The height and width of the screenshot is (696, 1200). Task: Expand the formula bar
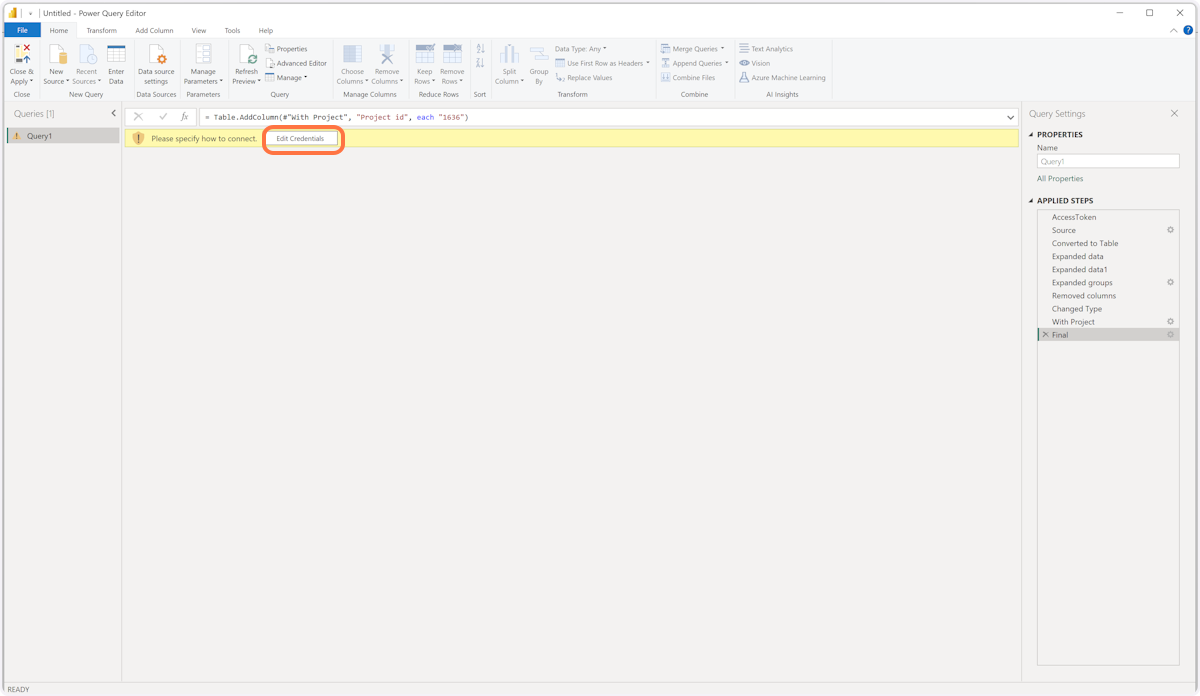coord(1010,117)
